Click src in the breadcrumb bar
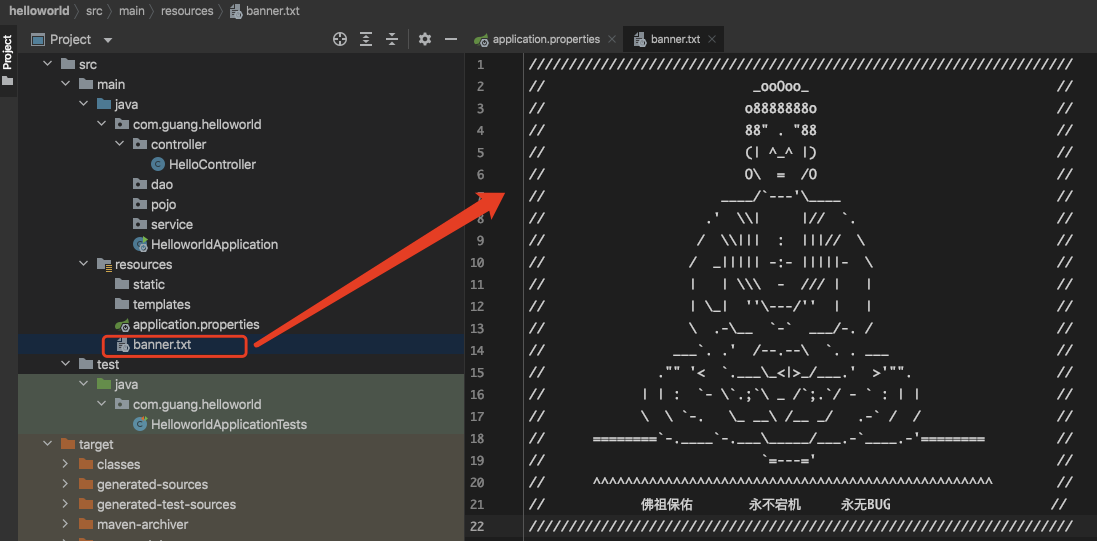 click(x=94, y=12)
